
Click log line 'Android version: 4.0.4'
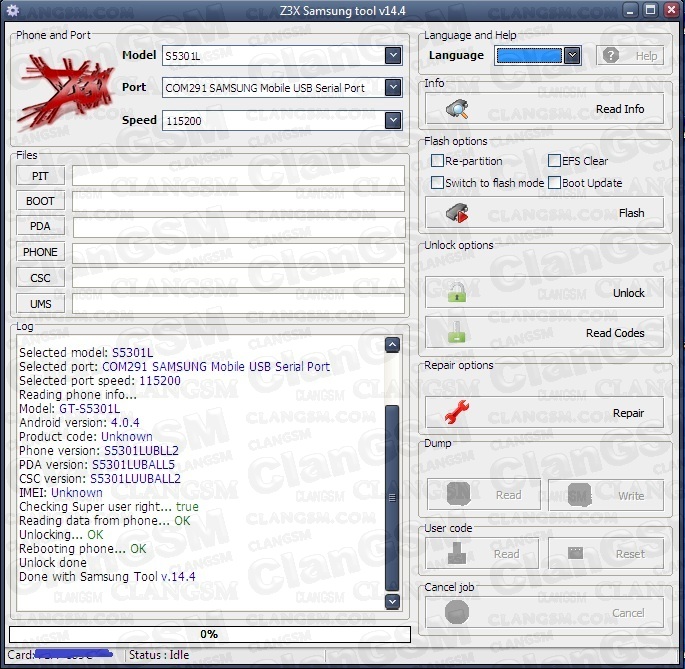click(x=80, y=423)
